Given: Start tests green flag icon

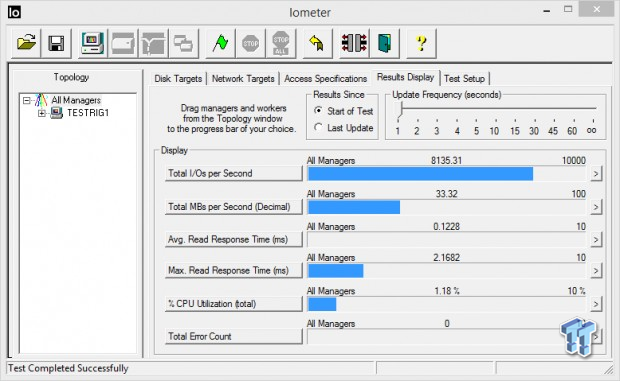Looking at the screenshot, I should (x=220, y=43).
